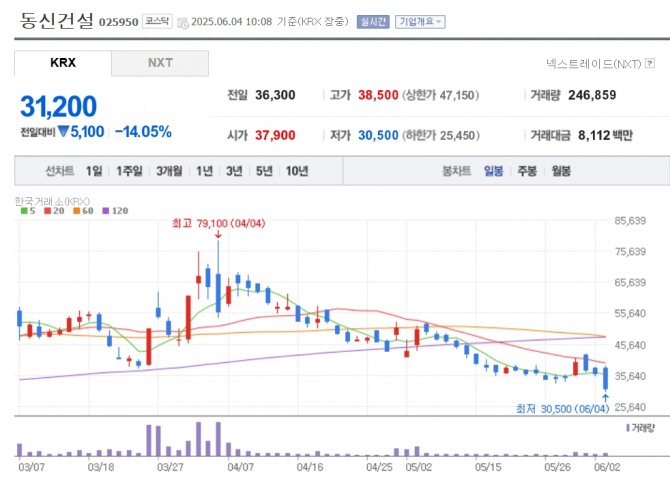
Task: Click the help icon beside 넥스트레이드(NXT)
Action: pos(648,63)
